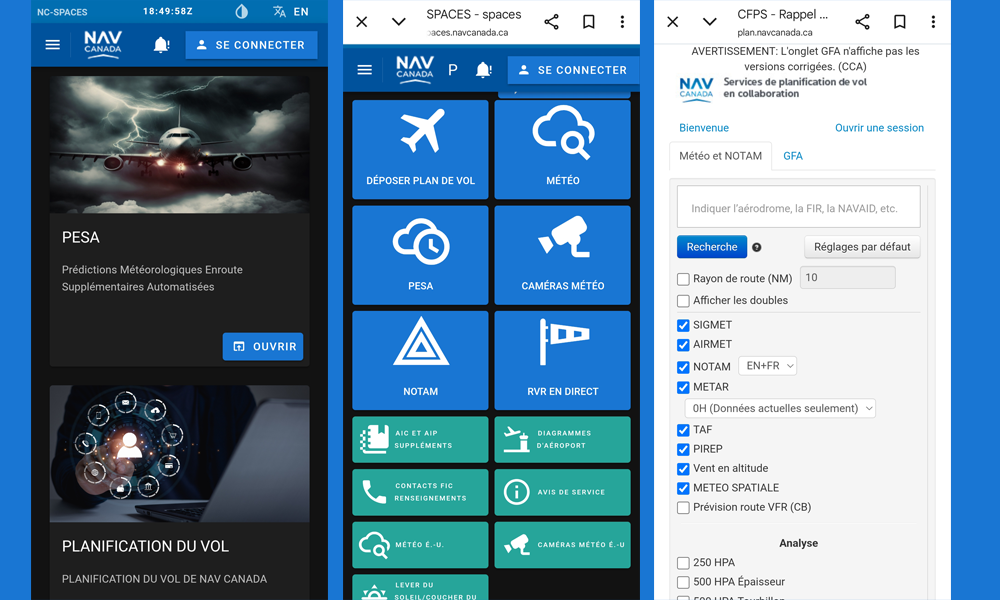This screenshot has height=600, width=1000.
Task: Share the SPACES page
Action: click(x=552, y=22)
